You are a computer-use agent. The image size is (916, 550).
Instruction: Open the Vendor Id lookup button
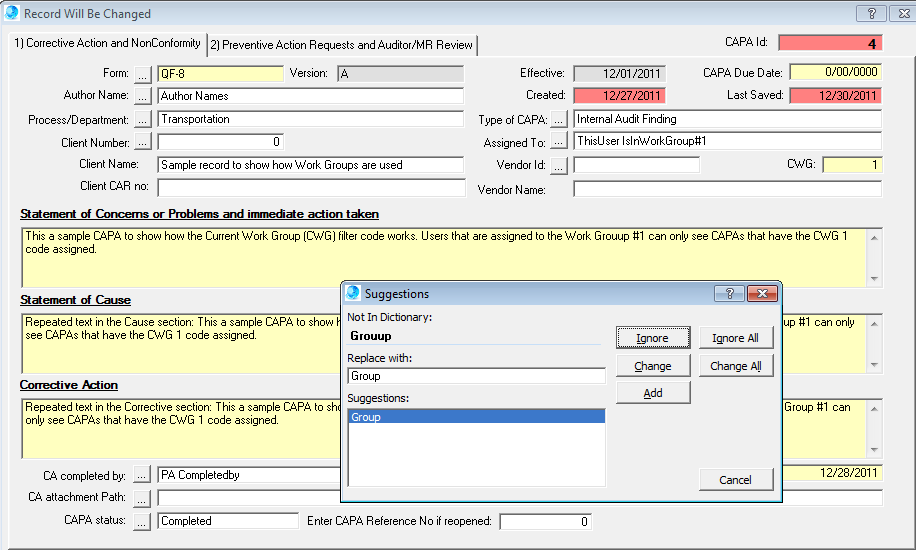(x=558, y=166)
